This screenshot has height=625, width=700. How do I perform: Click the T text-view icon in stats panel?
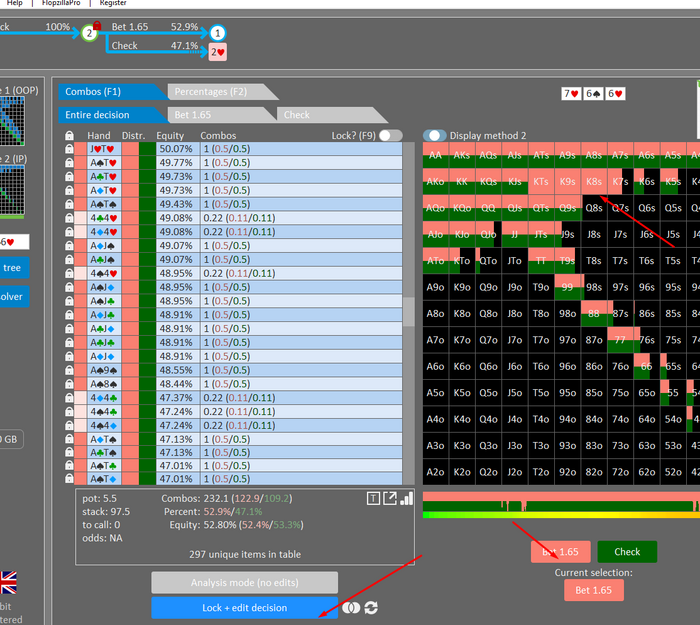tap(373, 498)
